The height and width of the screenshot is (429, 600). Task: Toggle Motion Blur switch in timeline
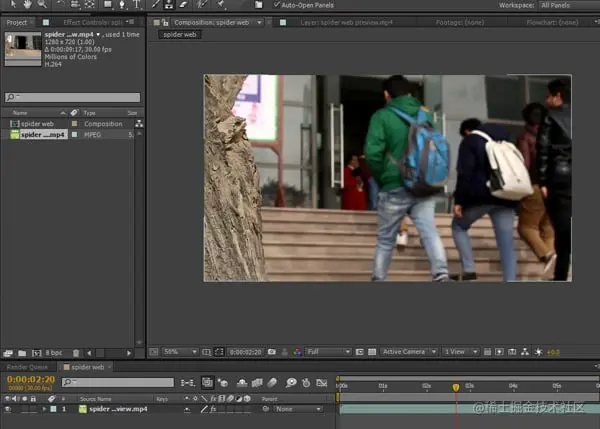(272, 382)
